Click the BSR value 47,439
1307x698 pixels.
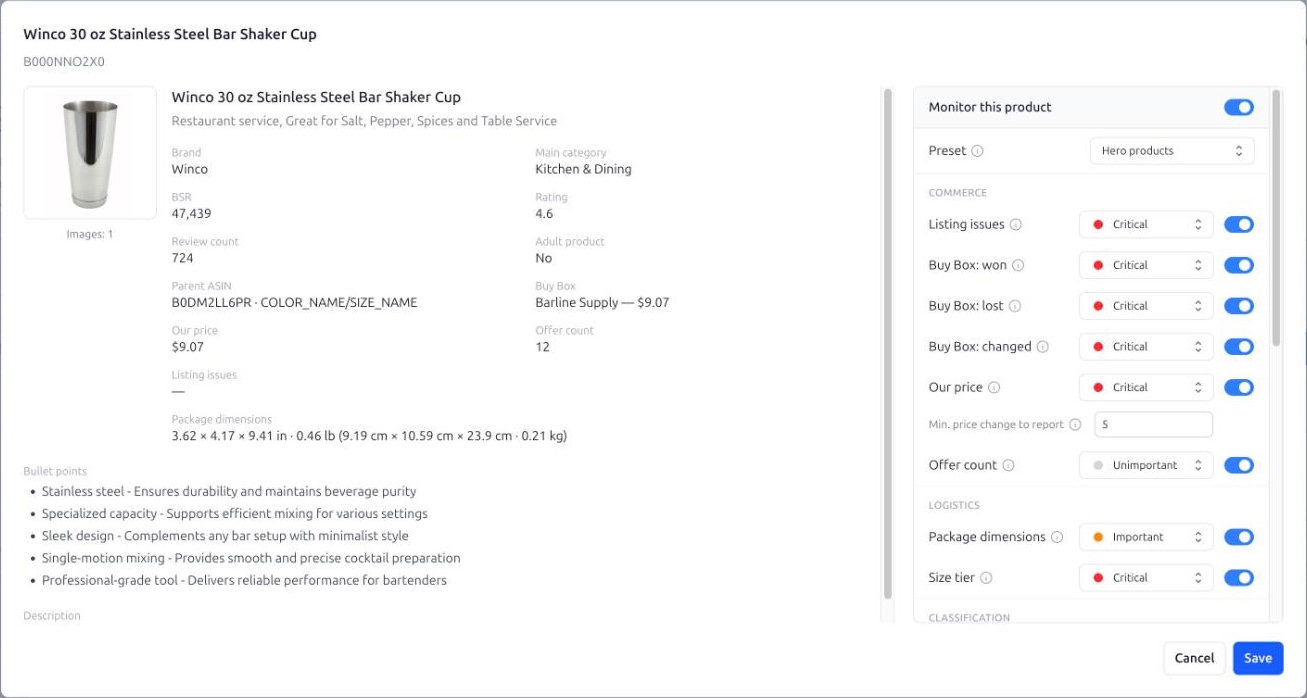[191, 214]
